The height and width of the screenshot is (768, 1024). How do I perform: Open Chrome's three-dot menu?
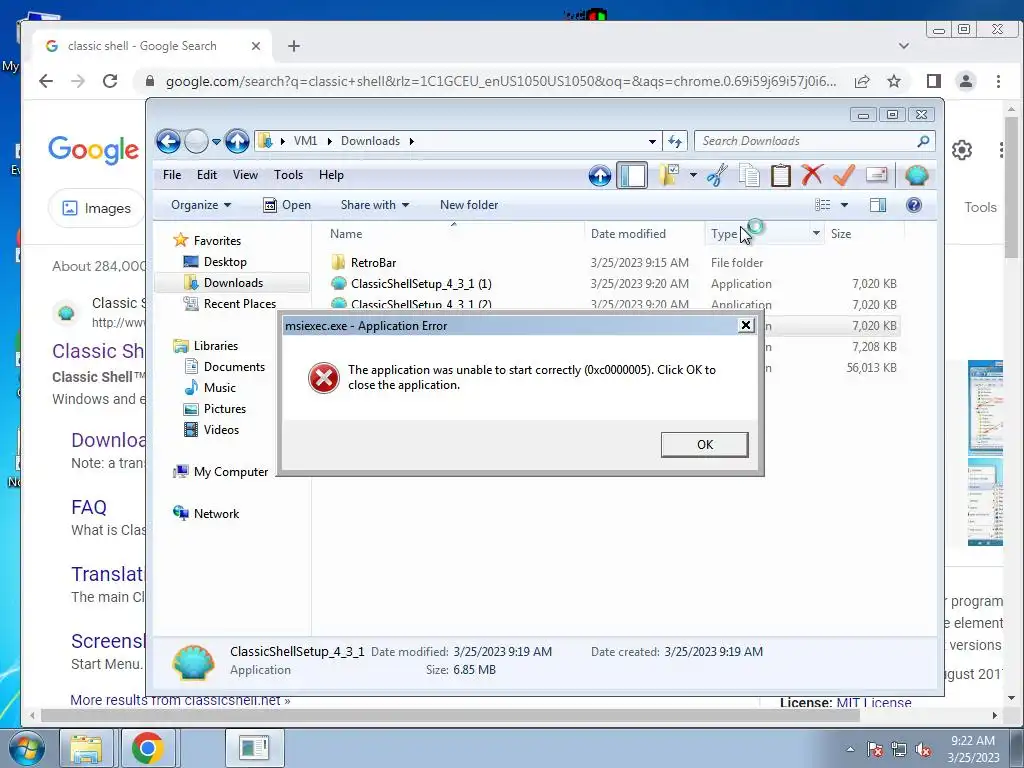998,81
